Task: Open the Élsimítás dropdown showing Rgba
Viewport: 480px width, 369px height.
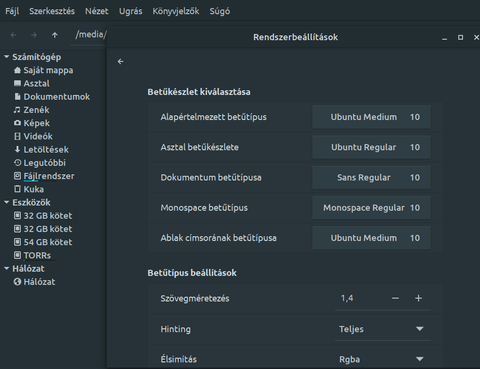Action: click(x=383, y=359)
